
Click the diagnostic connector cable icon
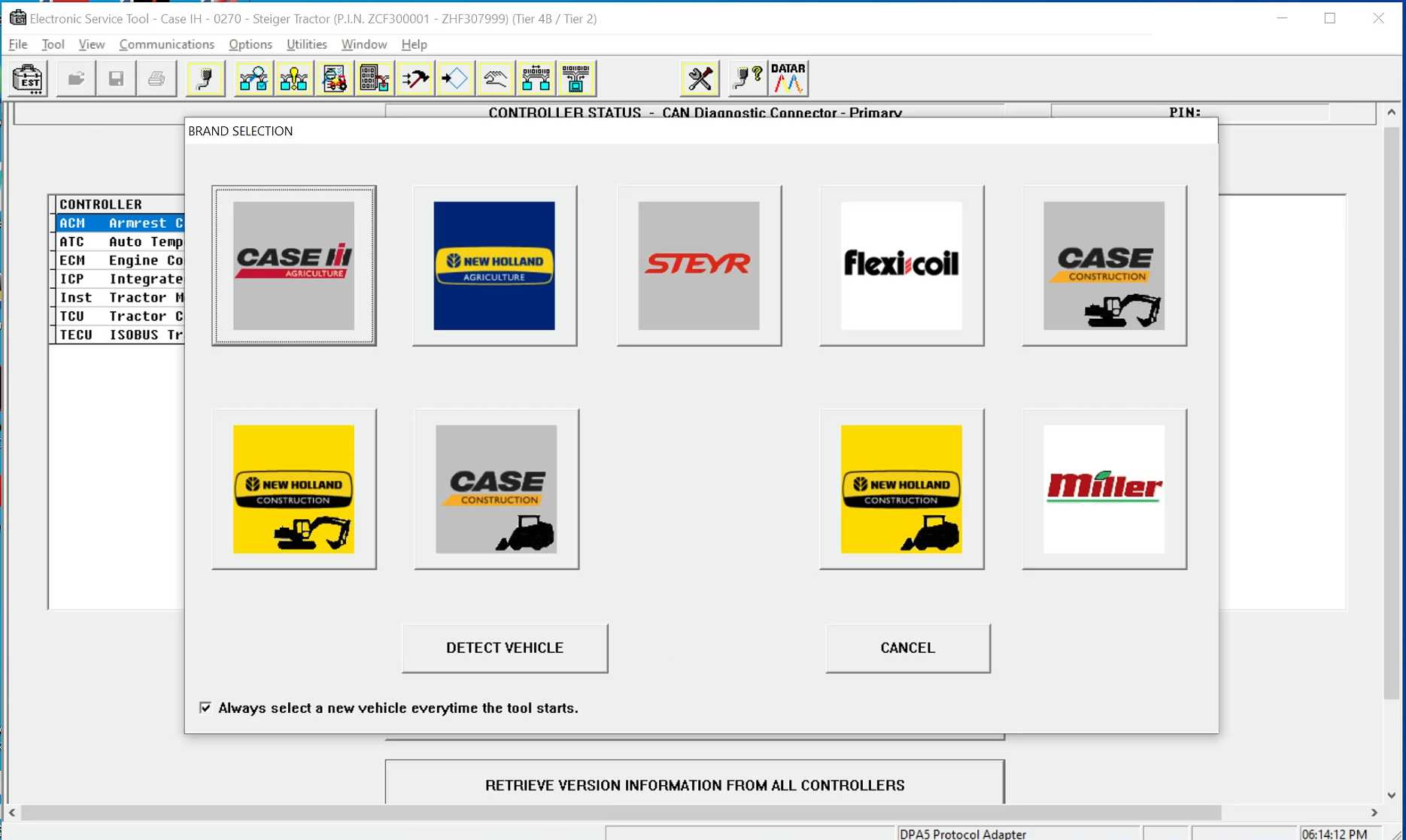pos(205,78)
